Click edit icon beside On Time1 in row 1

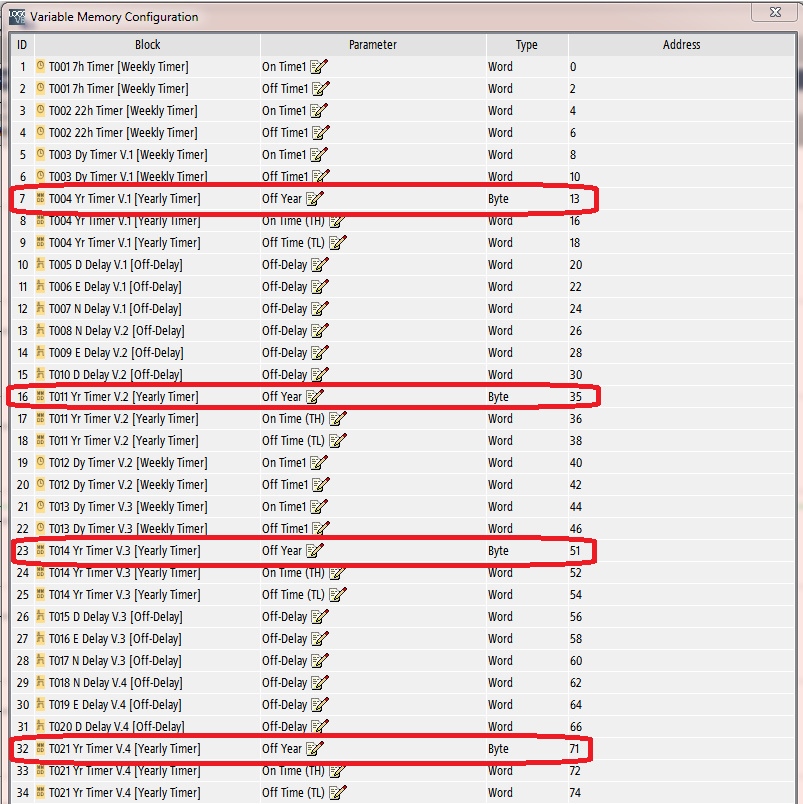tap(318, 67)
